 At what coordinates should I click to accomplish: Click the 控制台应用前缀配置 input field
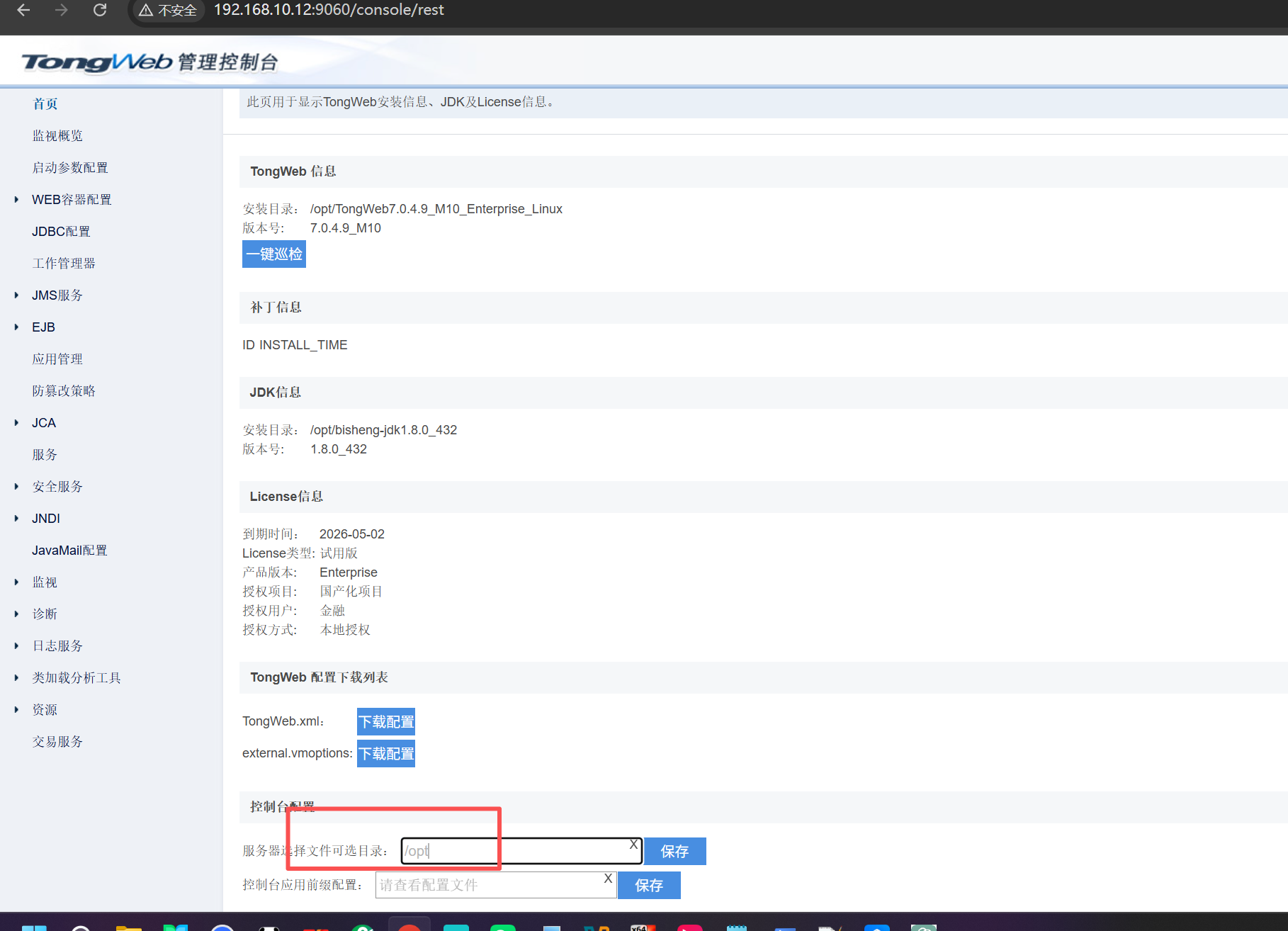tap(496, 885)
